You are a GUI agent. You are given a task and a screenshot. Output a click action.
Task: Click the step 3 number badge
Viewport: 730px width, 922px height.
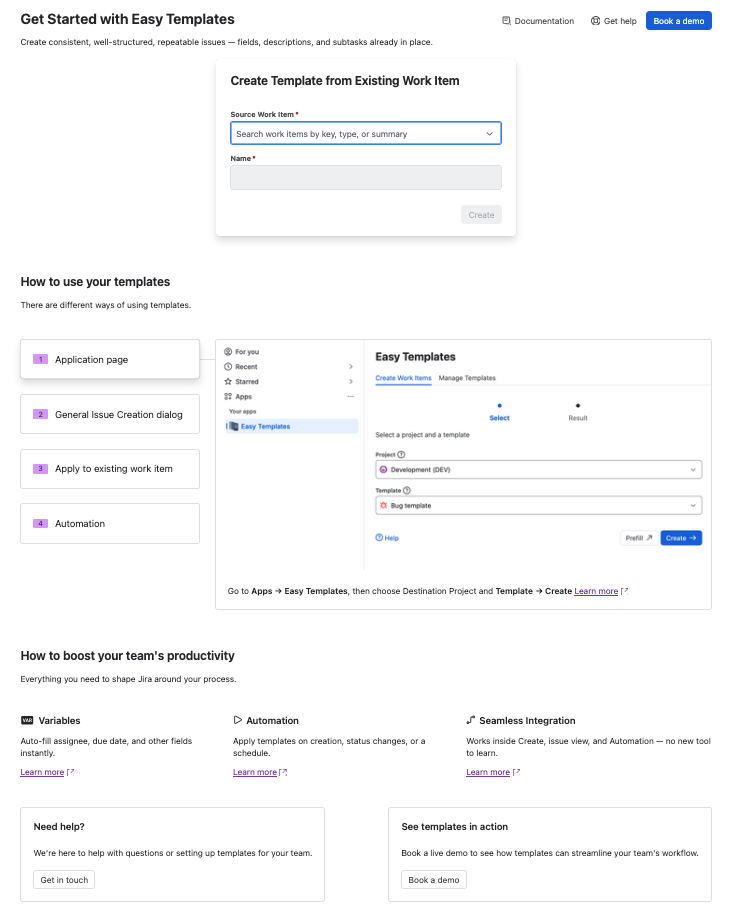40,469
